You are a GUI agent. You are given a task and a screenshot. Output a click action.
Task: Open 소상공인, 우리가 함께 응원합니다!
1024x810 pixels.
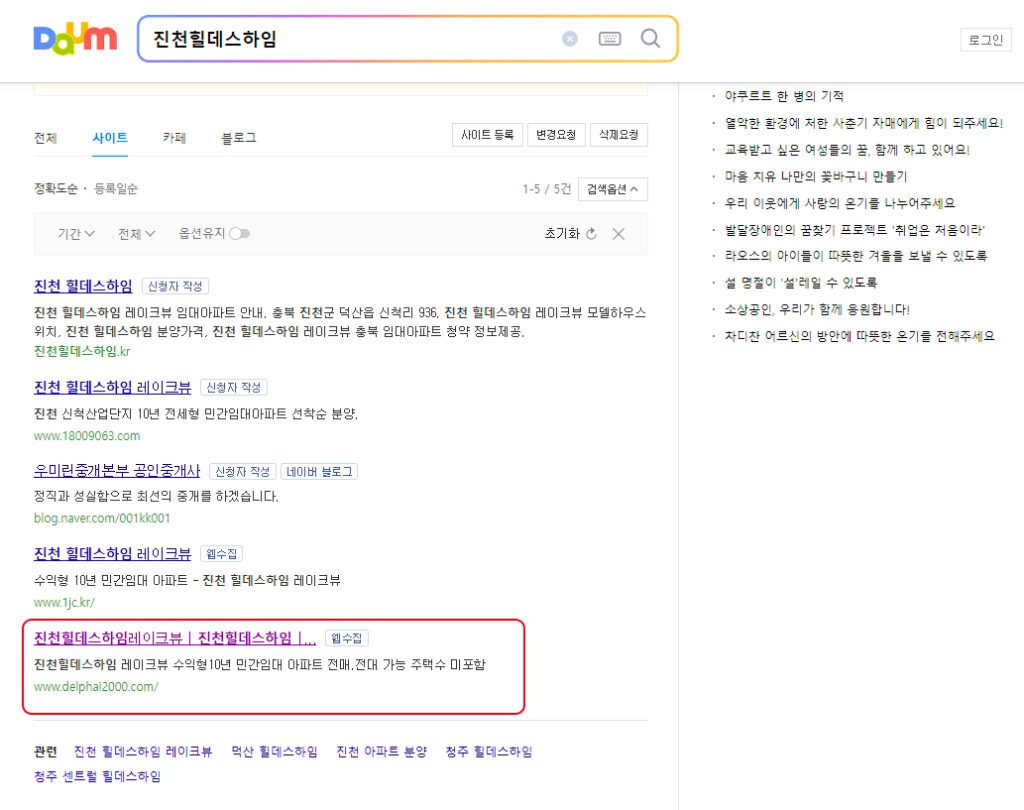point(817,310)
